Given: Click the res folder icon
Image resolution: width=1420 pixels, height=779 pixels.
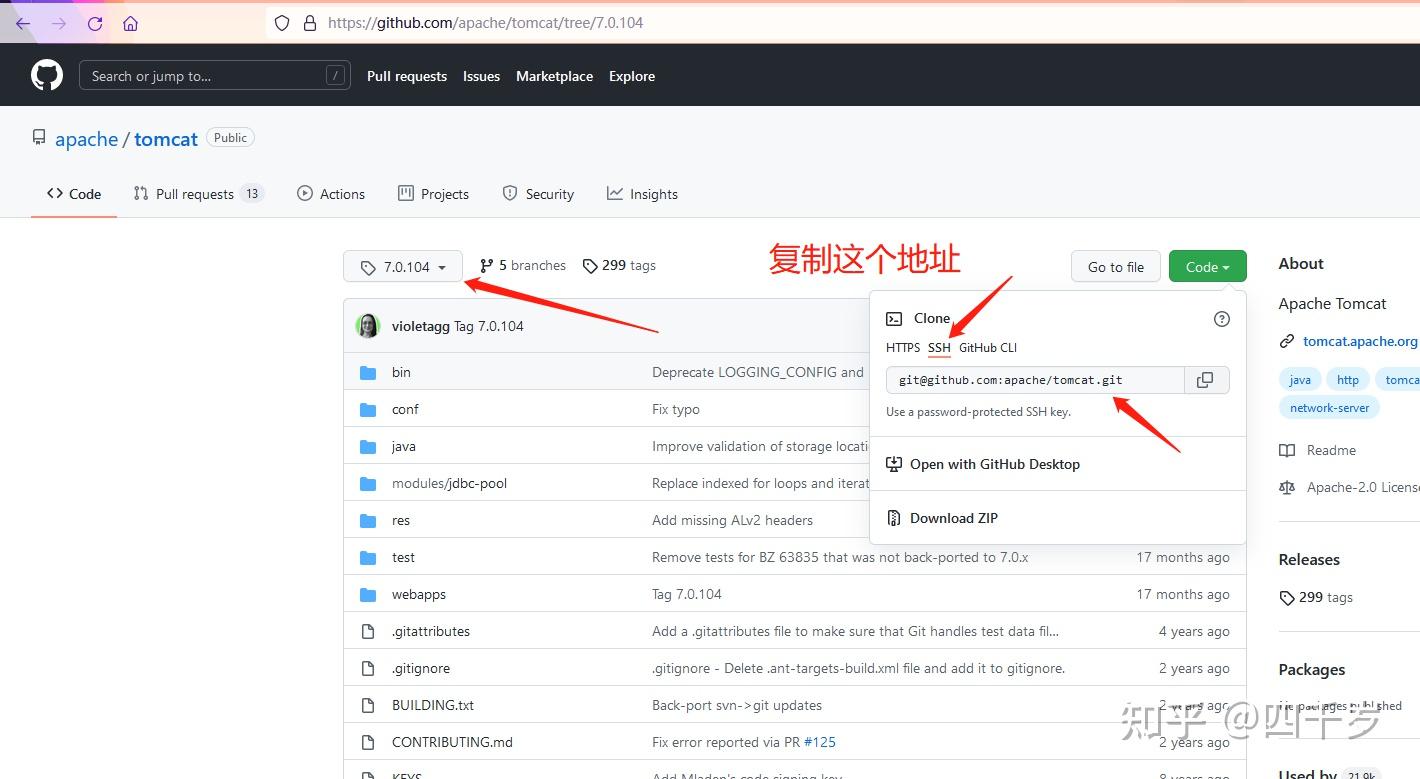Looking at the screenshot, I should click(369, 521).
